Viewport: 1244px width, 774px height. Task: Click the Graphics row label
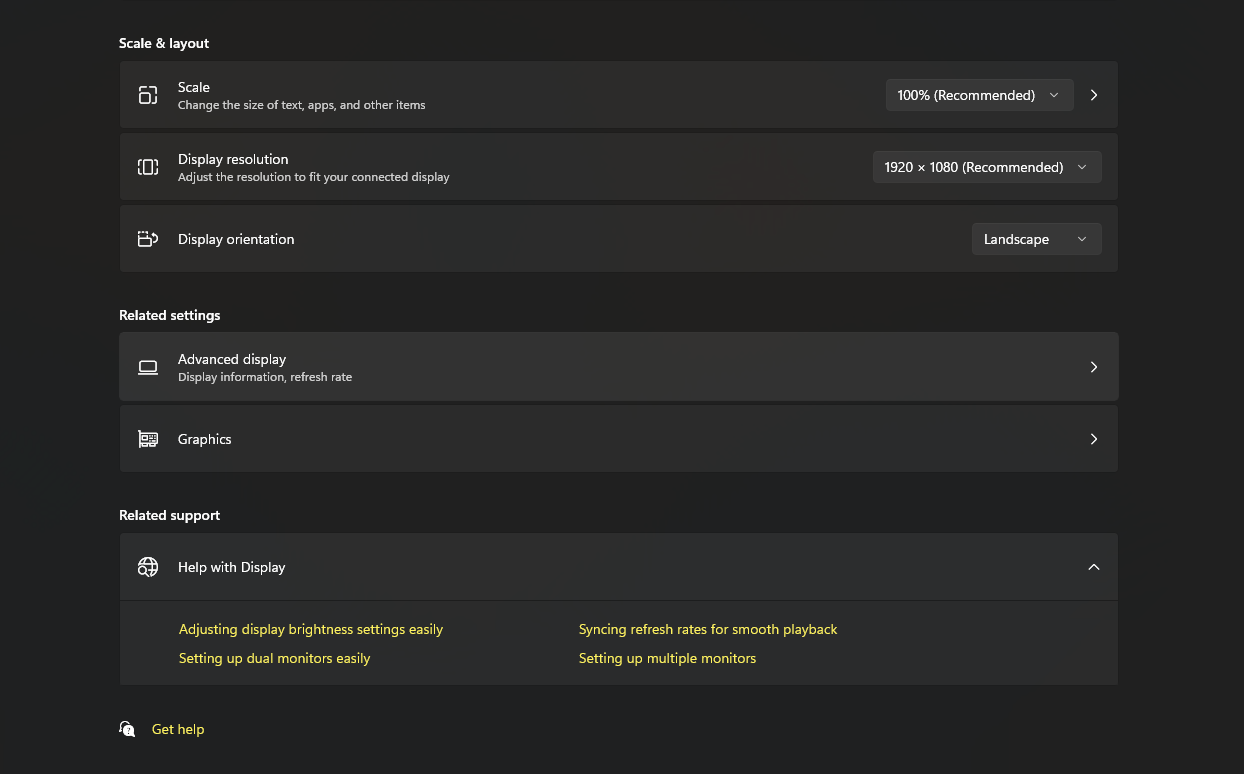point(205,439)
